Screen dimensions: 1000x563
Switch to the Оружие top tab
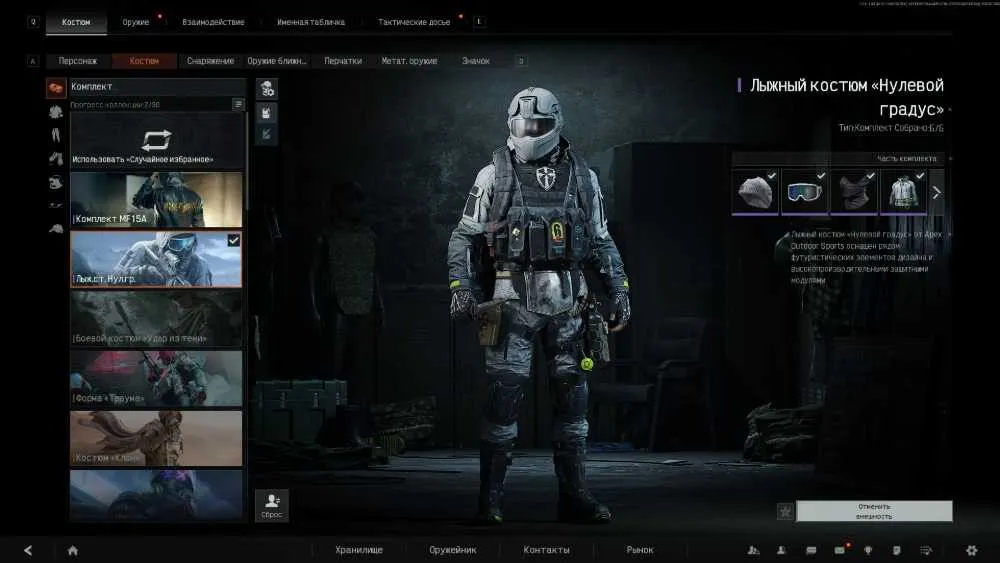coord(135,22)
